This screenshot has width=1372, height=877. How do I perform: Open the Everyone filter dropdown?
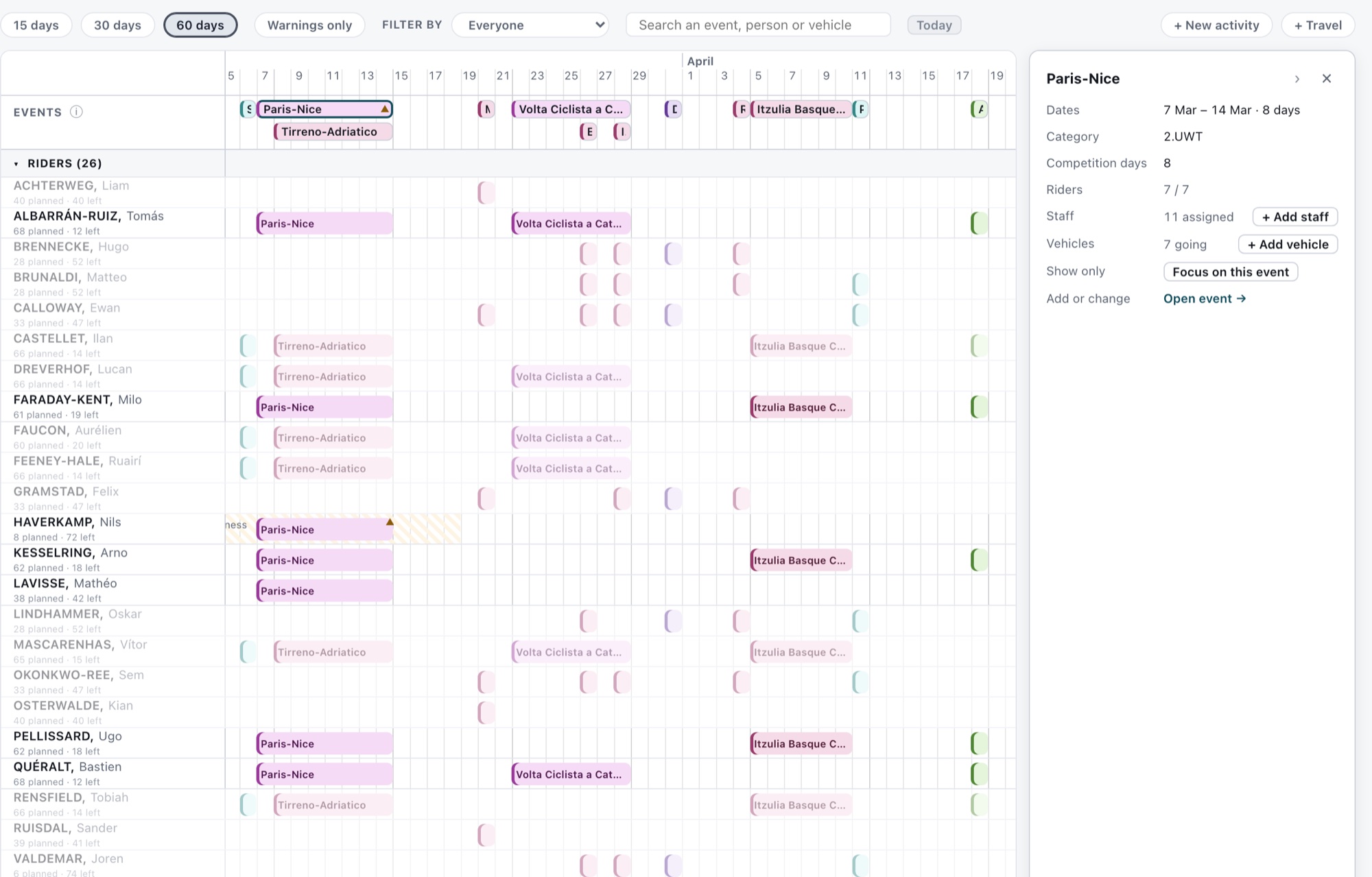(531, 25)
